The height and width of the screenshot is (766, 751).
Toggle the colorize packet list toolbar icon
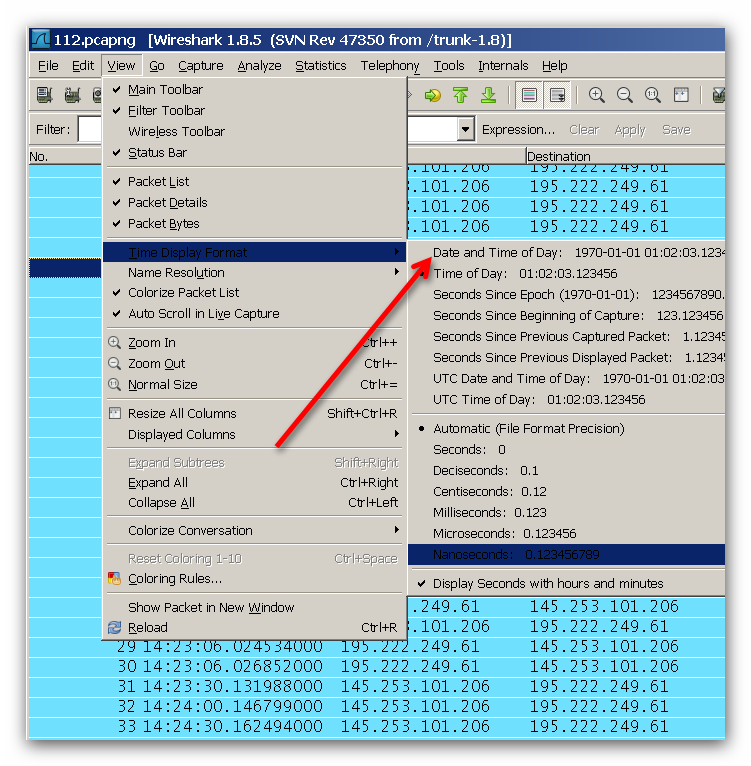coord(529,95)
